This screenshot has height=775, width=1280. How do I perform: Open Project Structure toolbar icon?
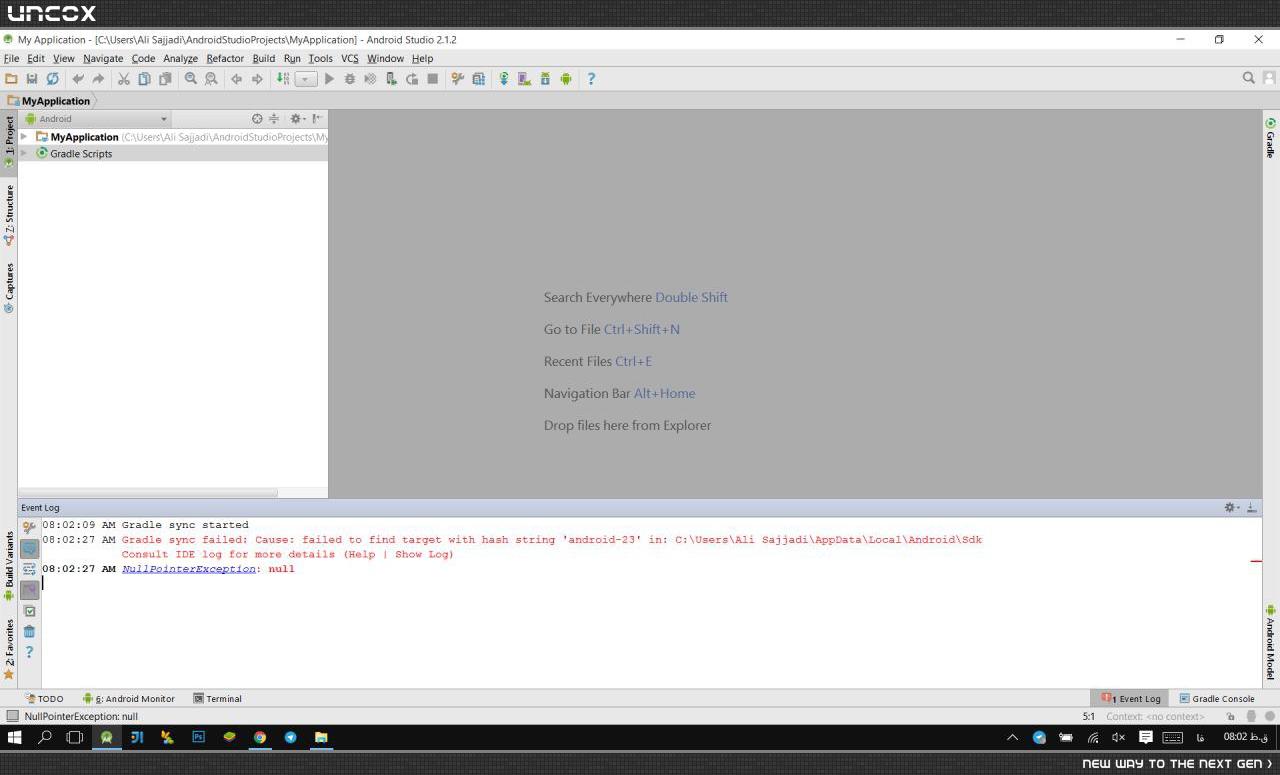(x=458, y=79)
